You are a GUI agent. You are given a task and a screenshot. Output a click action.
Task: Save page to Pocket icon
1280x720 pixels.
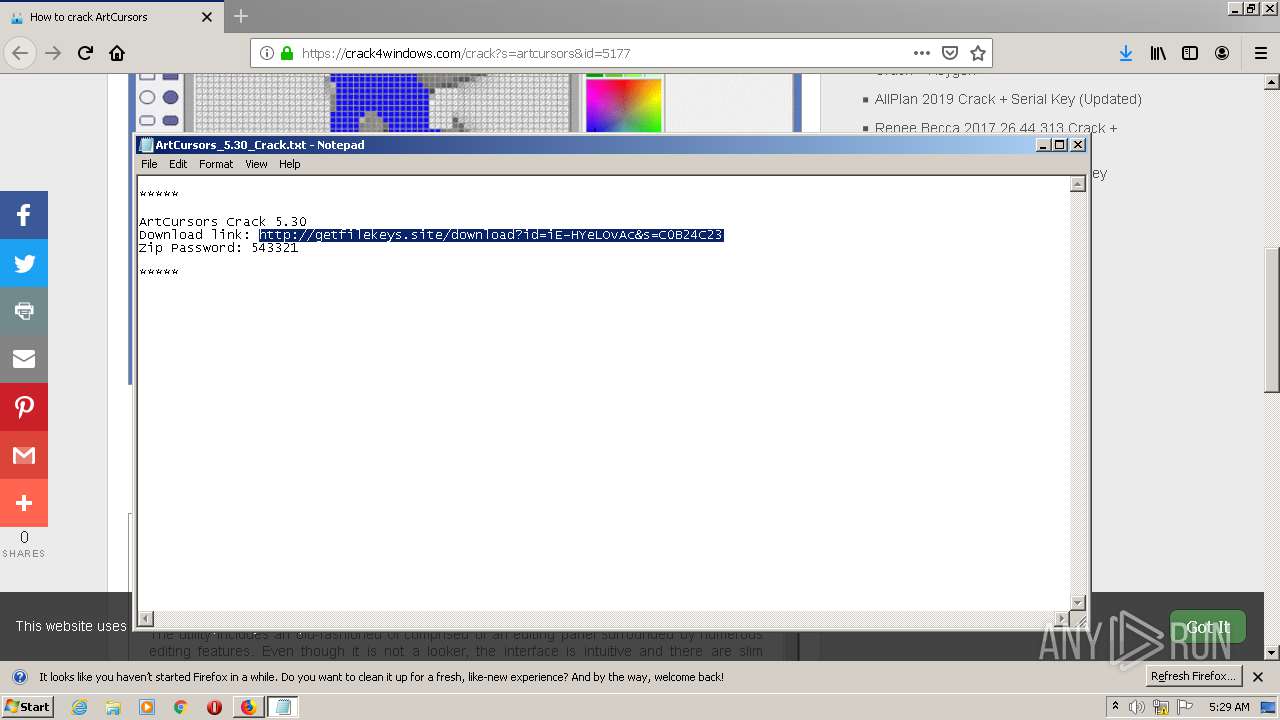click(x=950, y=53)
